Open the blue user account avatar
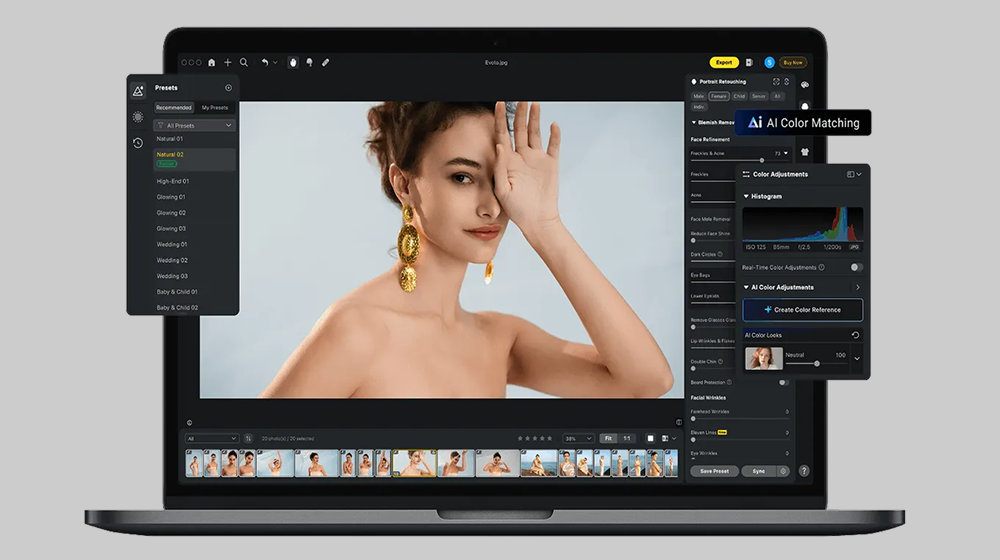 (769, 63)
